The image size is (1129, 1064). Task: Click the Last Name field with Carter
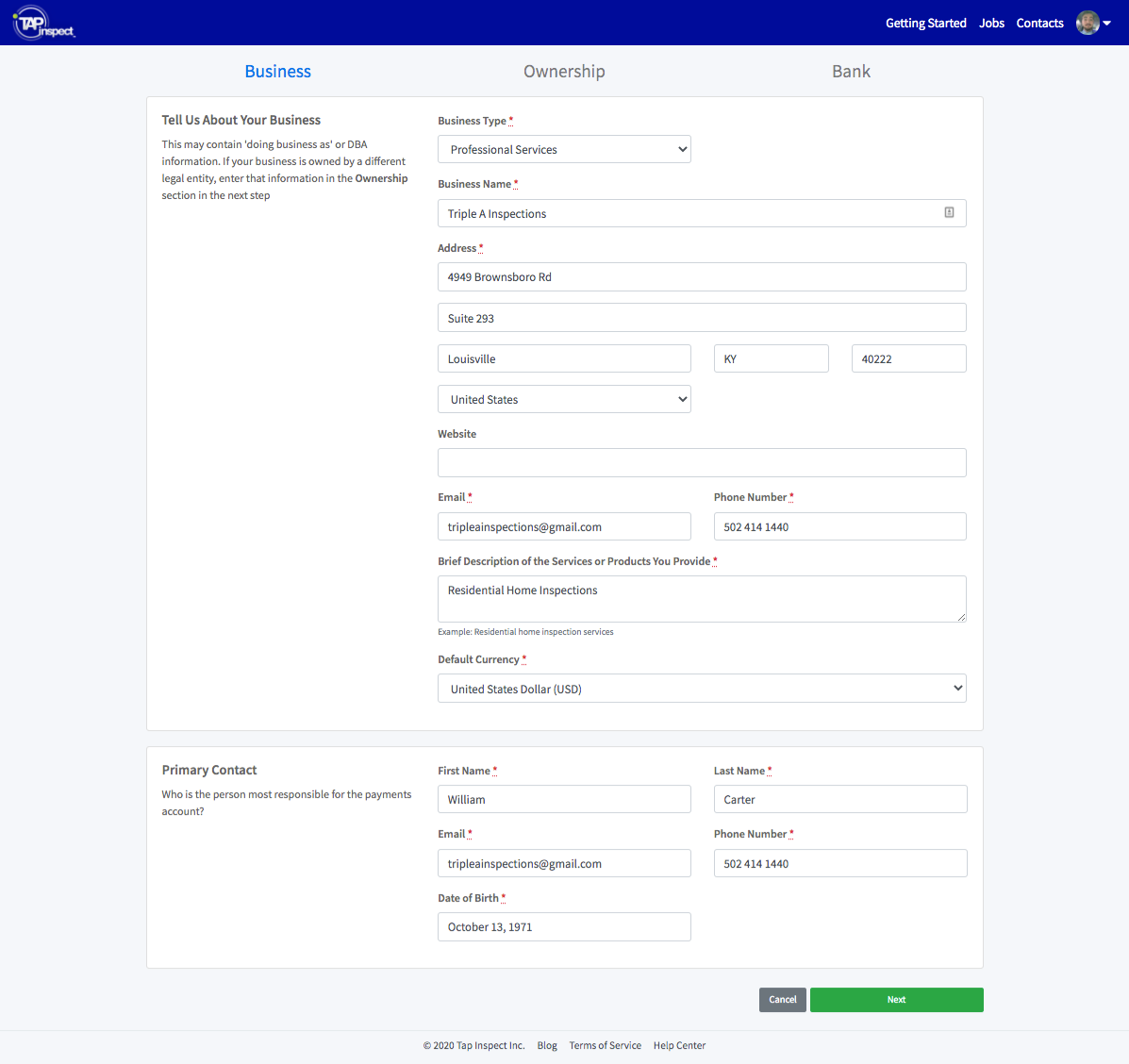[840, 799]
